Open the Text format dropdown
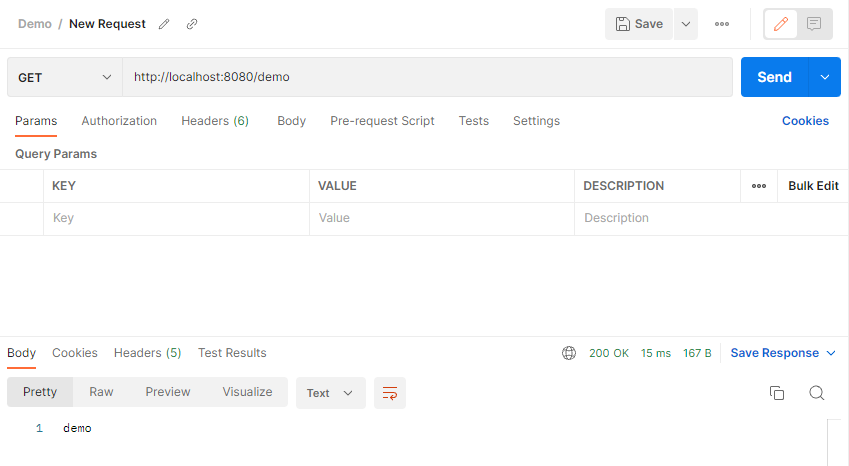 pyautogui.click(x=330, y=393)
